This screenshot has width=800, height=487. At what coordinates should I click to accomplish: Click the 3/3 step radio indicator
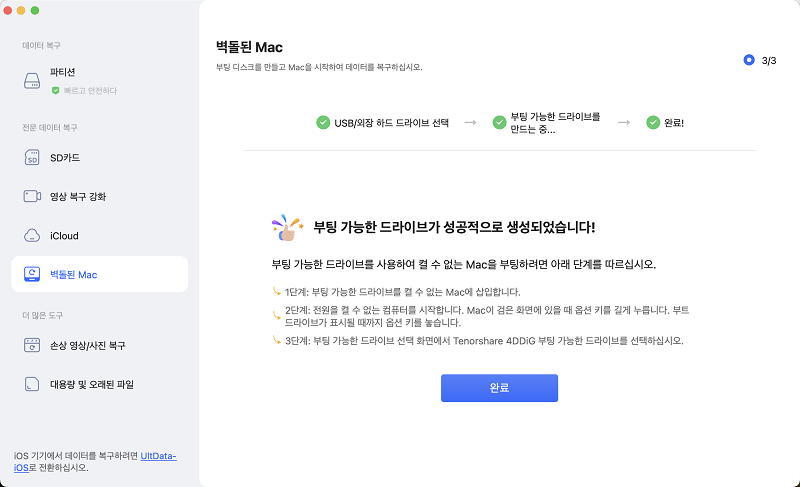click(x=749, y=60)
